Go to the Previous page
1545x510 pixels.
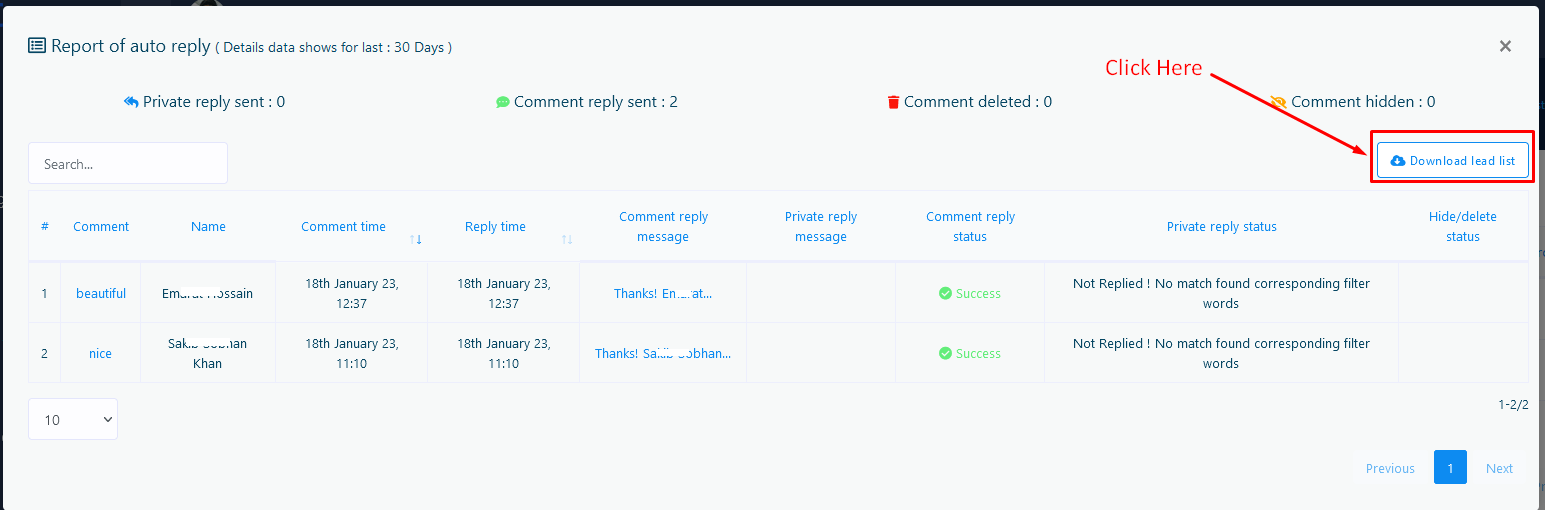(1390, 468)
